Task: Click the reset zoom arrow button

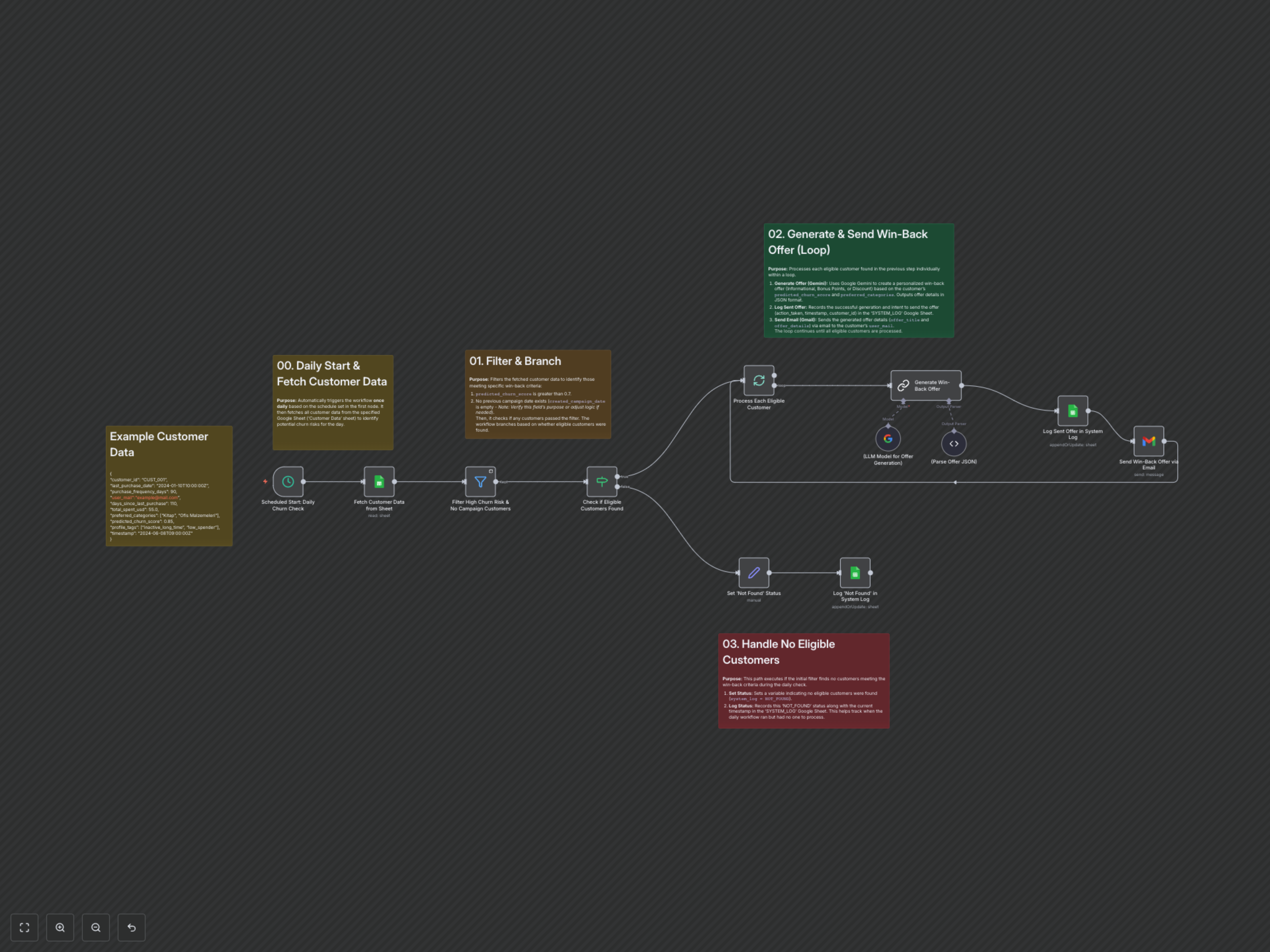Action: click(x=132, y=927)
